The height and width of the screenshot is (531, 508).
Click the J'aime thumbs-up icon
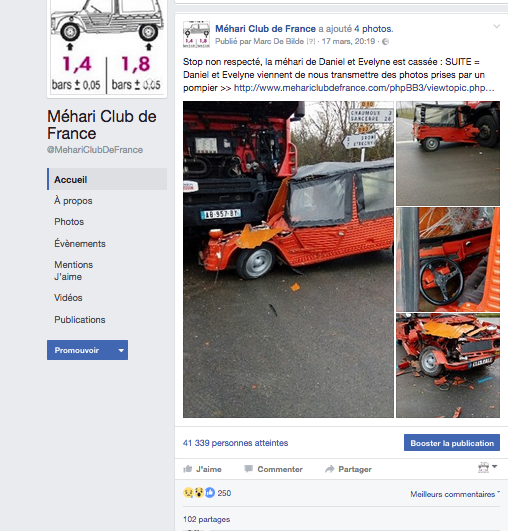point(188,469)
